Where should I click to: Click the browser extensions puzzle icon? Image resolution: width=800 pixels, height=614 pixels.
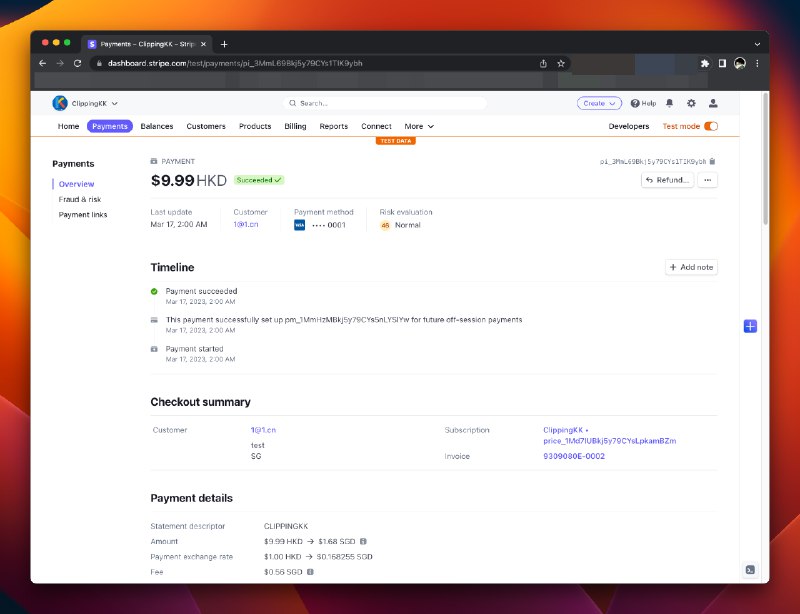[705, 63]
